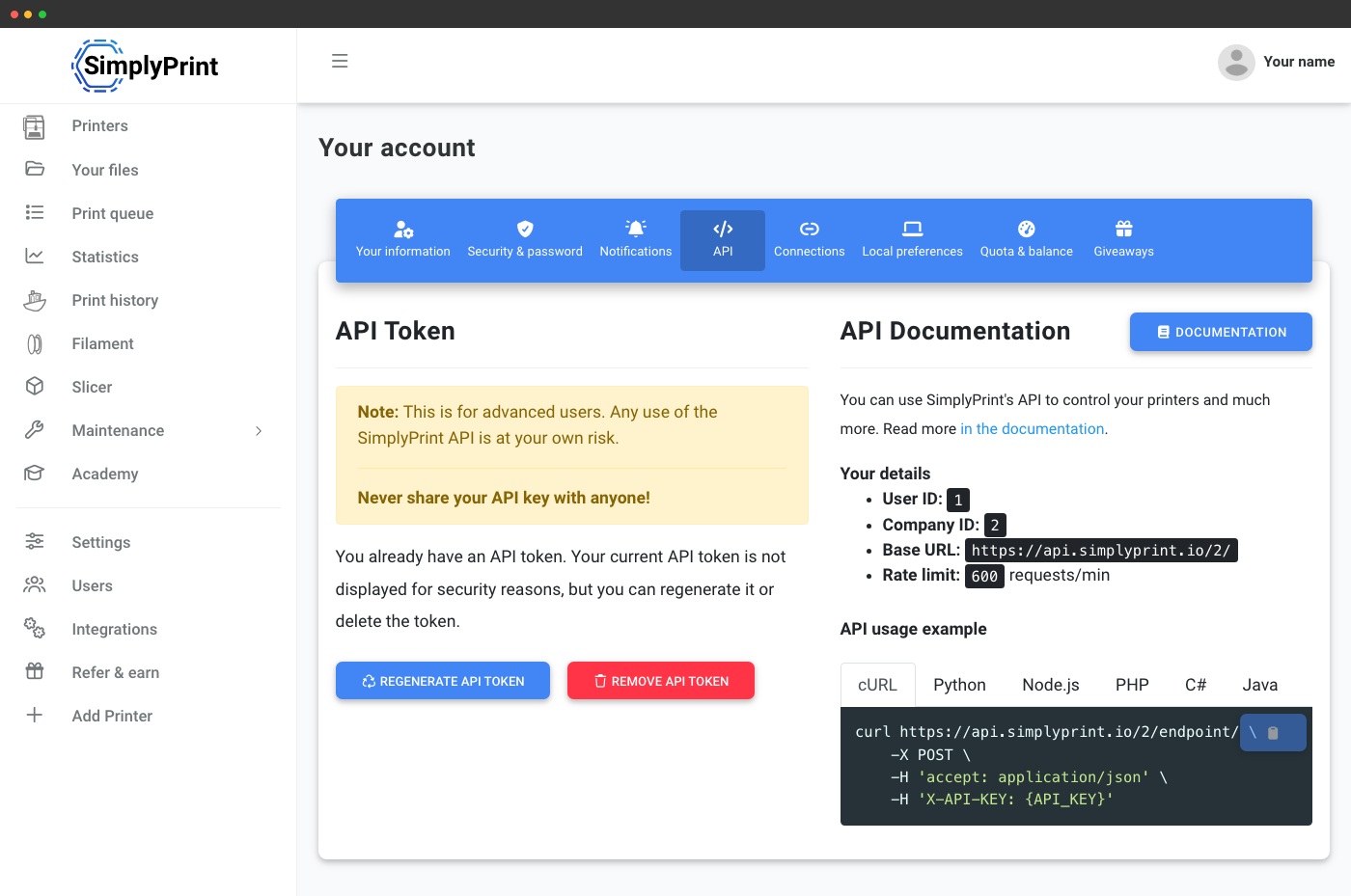Click the Company ID value badge
The width and height of the screenshot is (1351, 896).
pyautogui.click(x=995, y=525)
